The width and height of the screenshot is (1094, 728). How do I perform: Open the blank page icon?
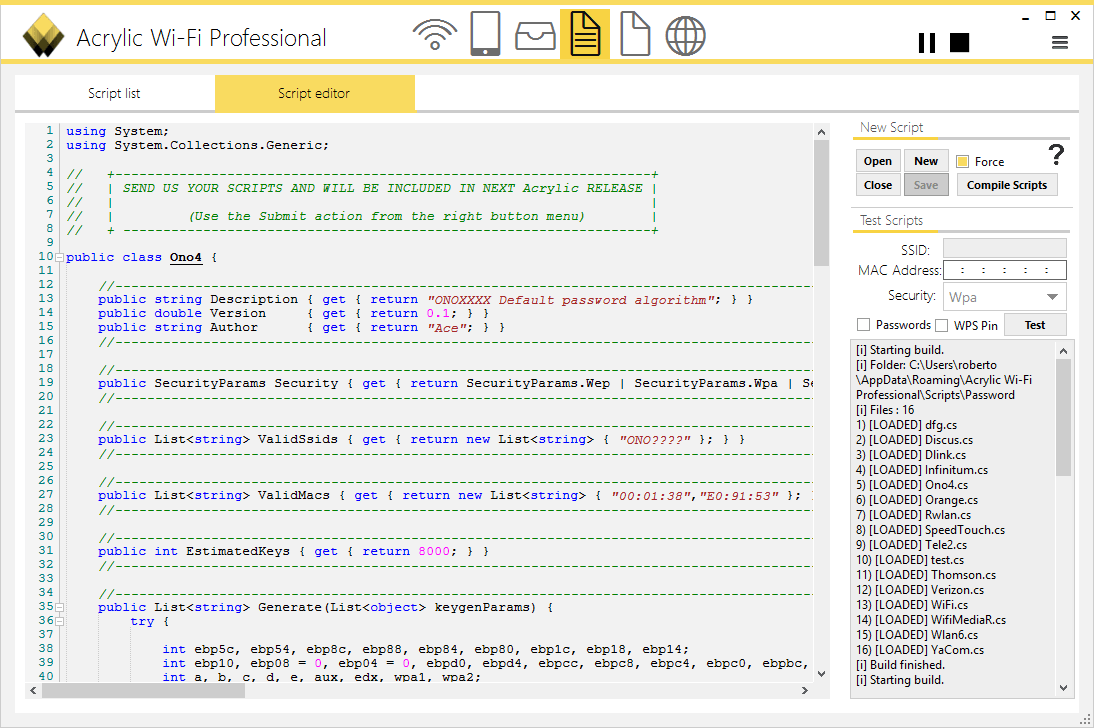[635, 34]
